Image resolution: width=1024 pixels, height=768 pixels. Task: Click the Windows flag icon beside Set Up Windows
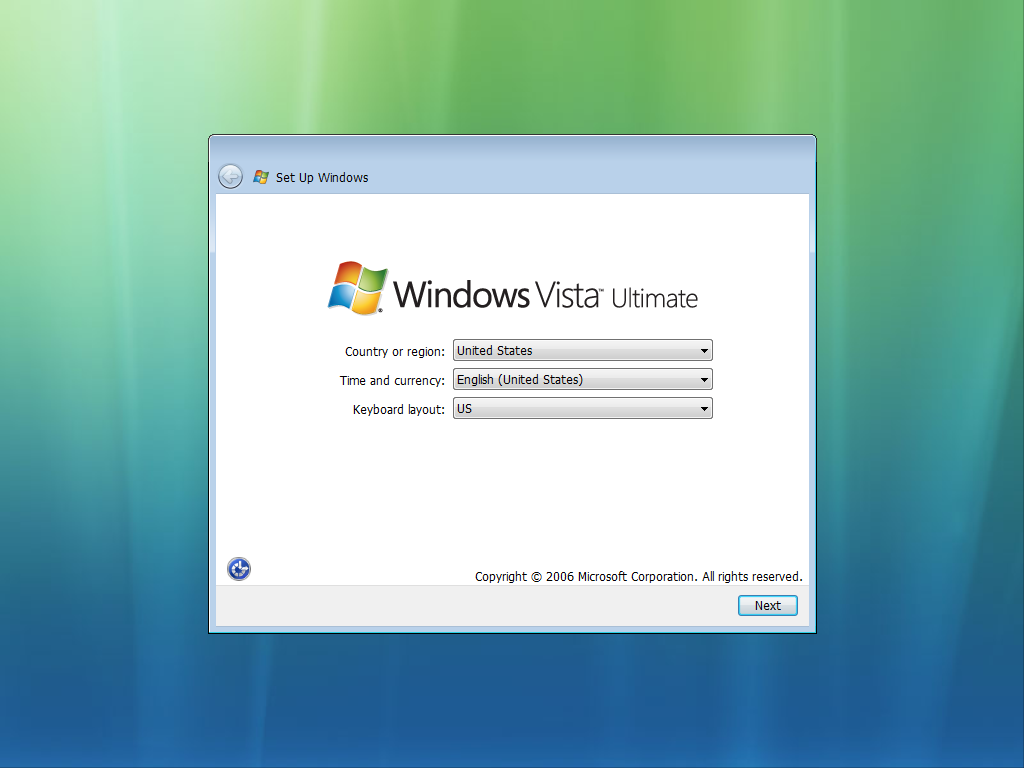tap(261, 177)
